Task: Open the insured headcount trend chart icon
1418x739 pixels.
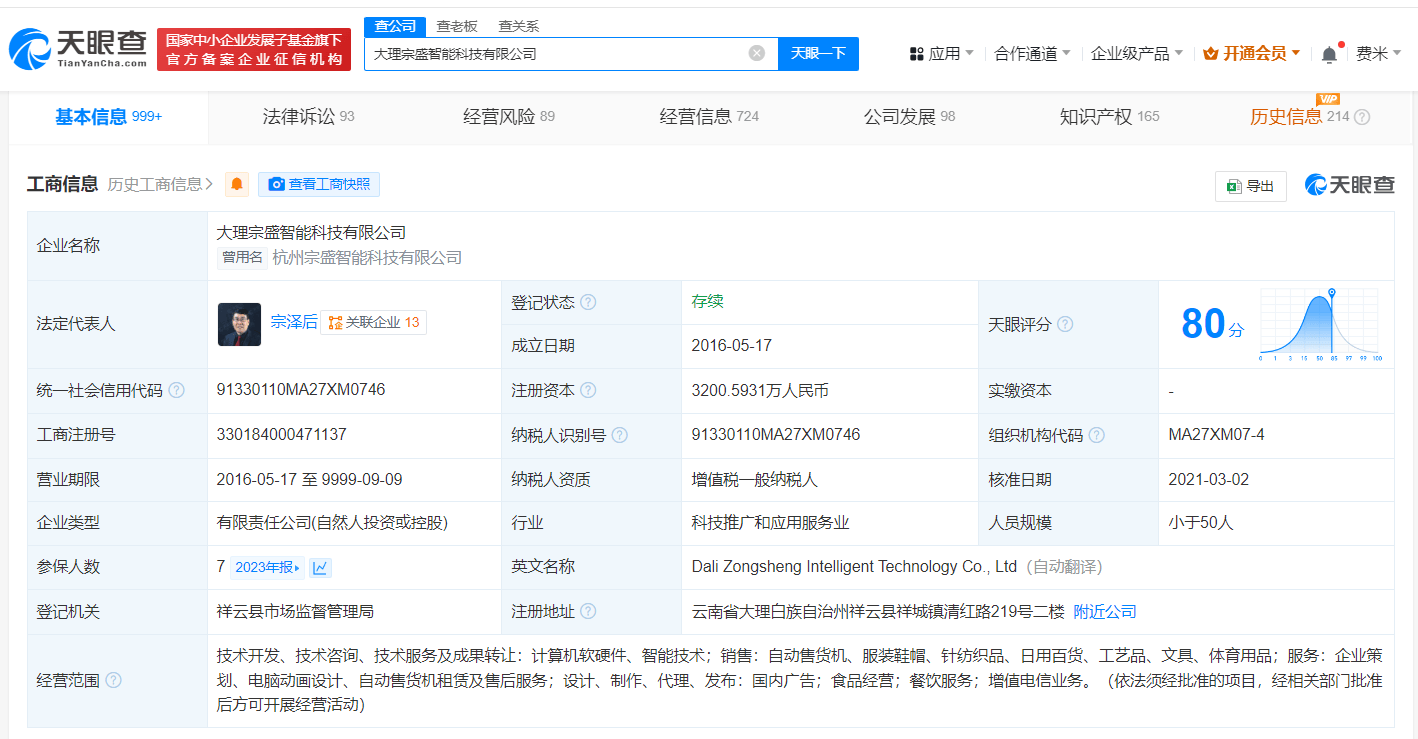Action: [320, 567]
